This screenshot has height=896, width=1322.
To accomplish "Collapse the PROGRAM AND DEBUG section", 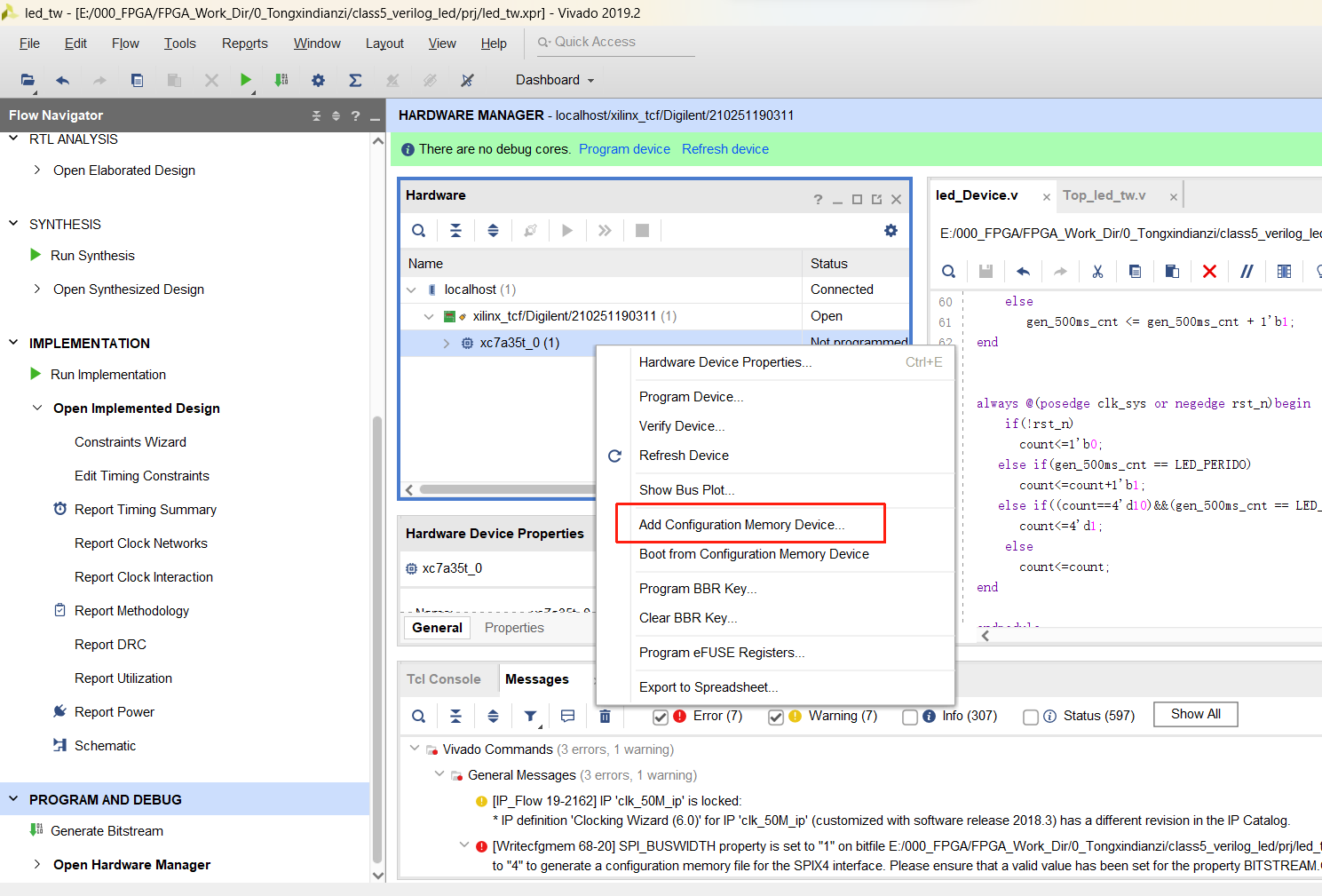I will [x=13, y=799].
